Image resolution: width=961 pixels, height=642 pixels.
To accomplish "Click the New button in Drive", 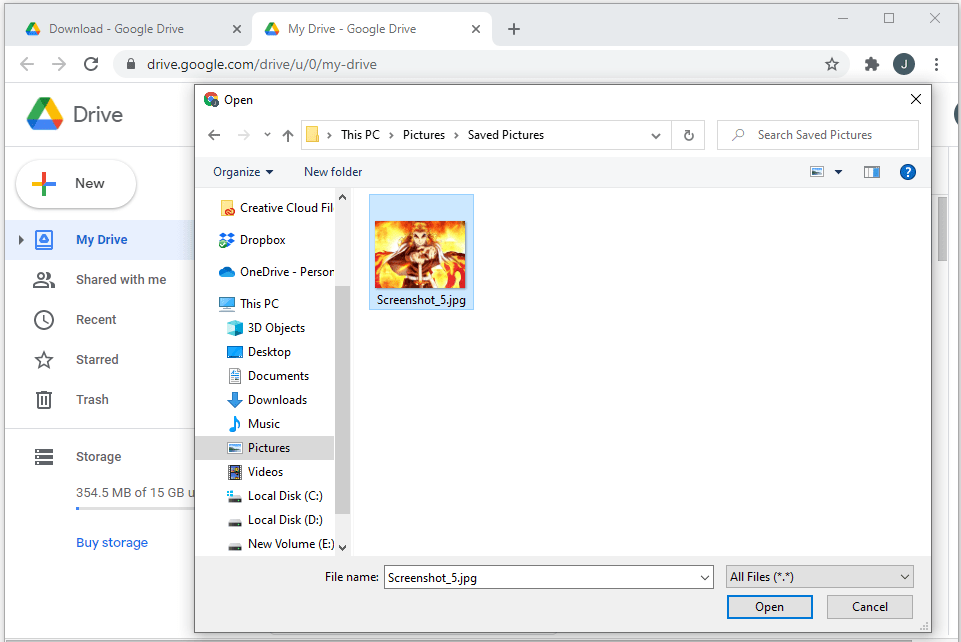I will point(76,184).
